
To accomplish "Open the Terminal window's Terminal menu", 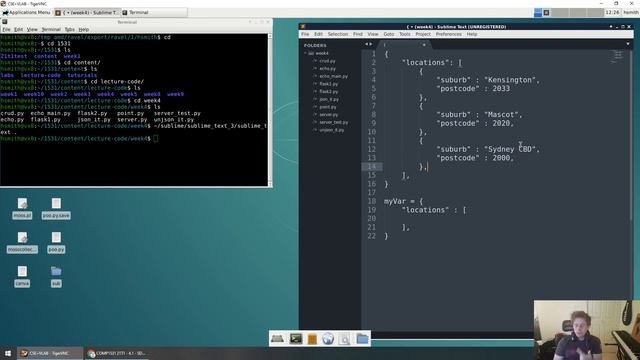I will tap(51, 29).
